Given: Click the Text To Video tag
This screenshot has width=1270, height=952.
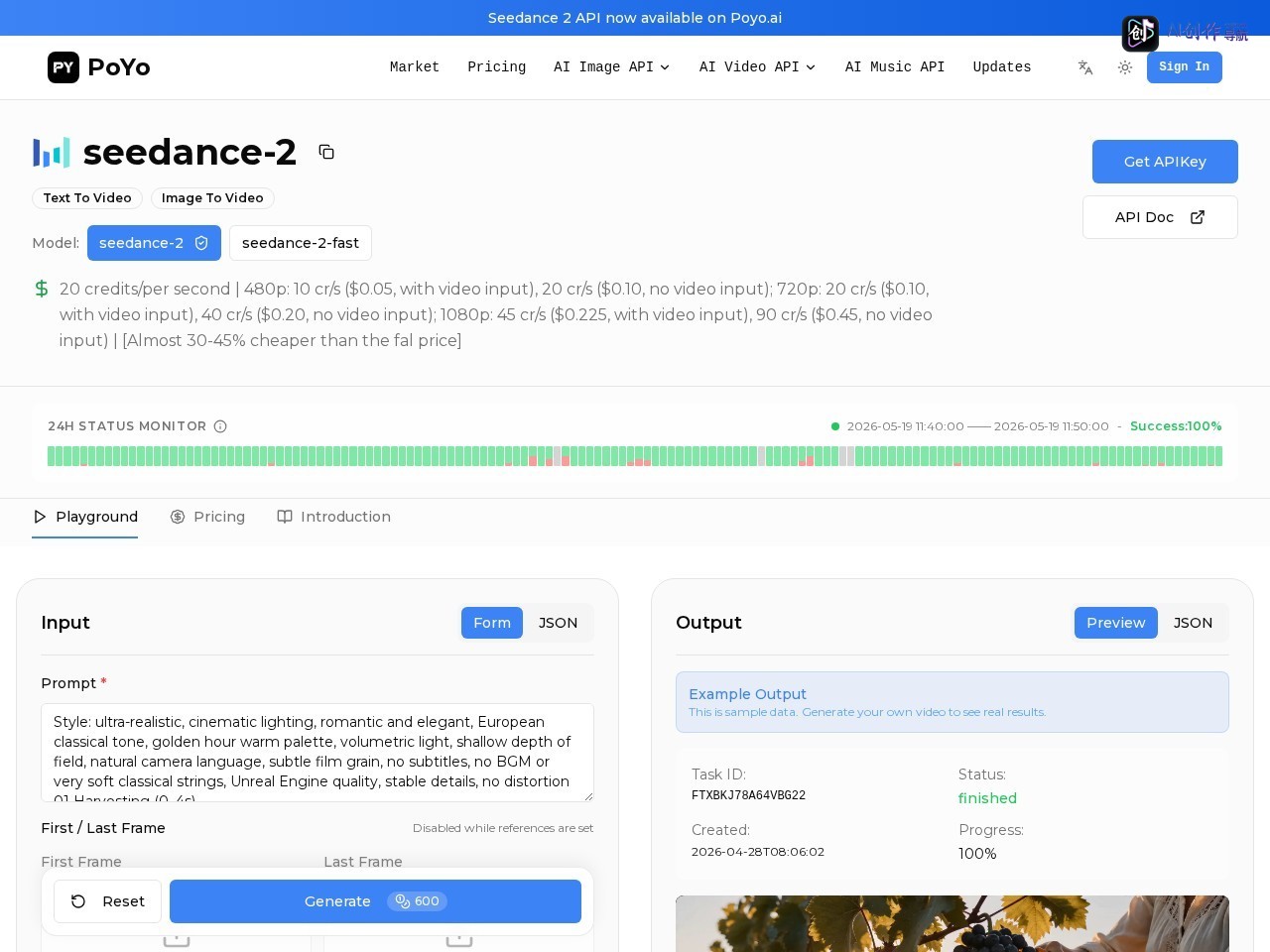Looking at the screenshot, I should coord(87,198).
